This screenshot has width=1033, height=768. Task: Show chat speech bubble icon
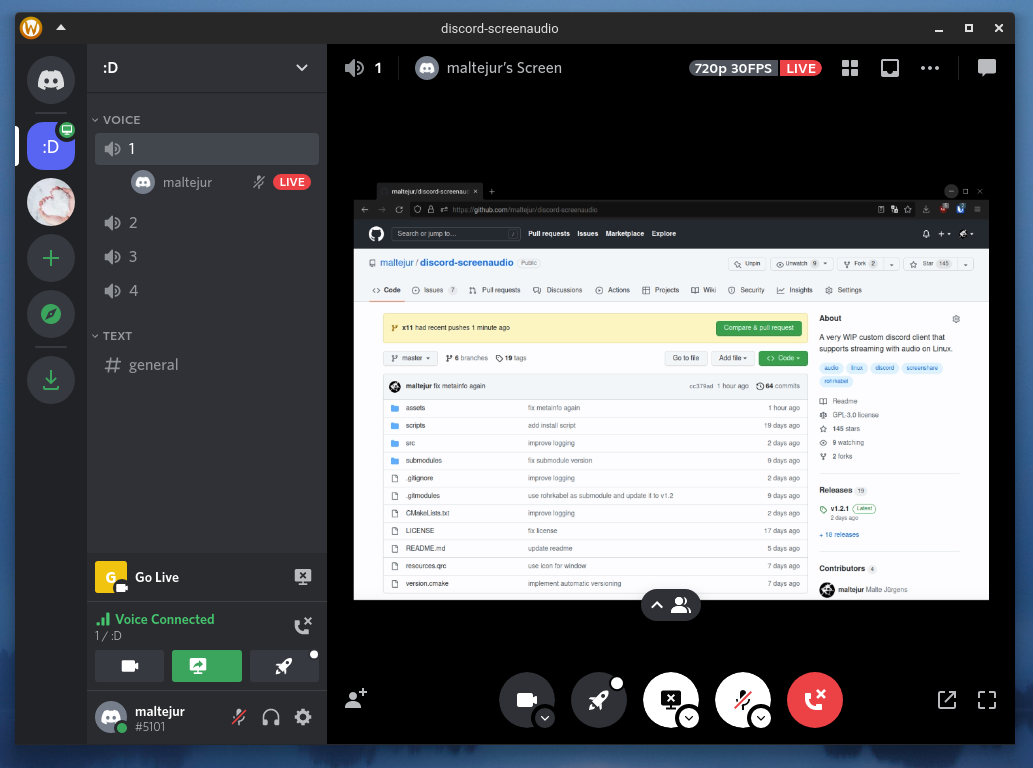point(987,68)
